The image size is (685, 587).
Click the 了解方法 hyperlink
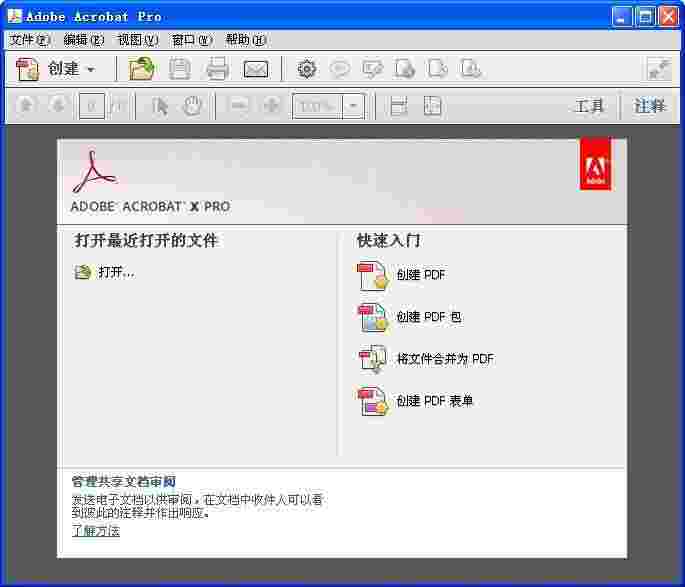(96, 531)
